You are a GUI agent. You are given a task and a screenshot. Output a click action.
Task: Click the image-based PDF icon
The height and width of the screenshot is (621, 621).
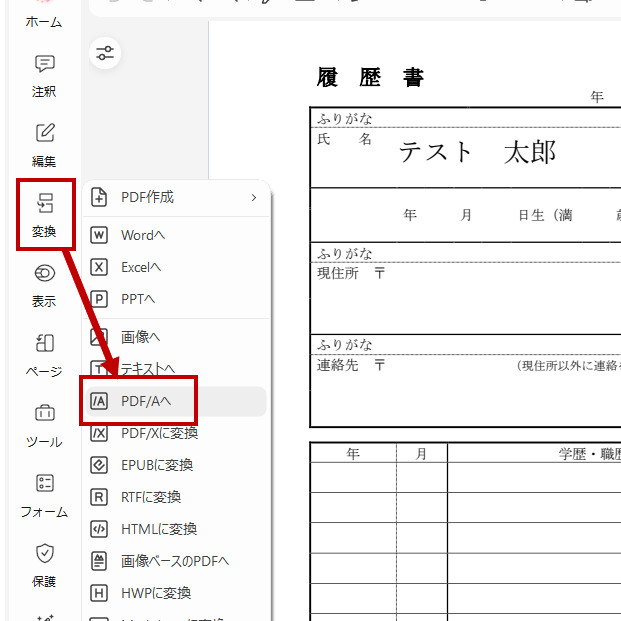(x=99, y=561)
